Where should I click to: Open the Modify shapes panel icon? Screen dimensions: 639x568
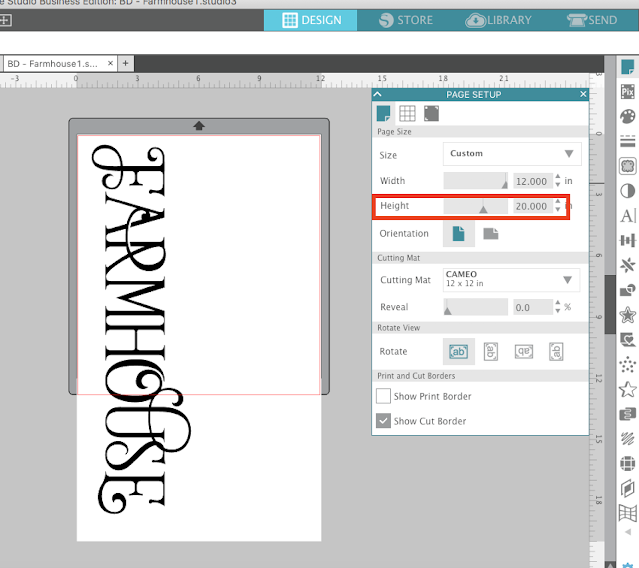point(628,290)
